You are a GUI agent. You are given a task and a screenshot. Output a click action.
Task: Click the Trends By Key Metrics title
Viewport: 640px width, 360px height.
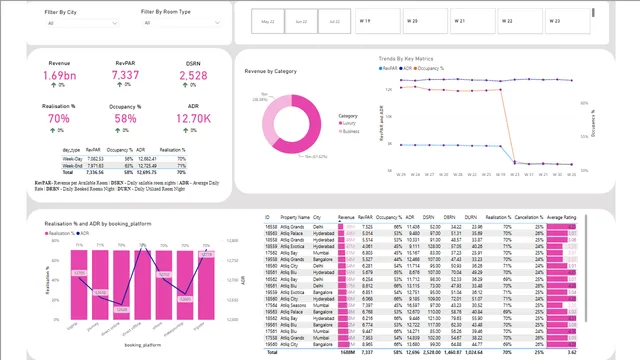click(x=406, y=59)
